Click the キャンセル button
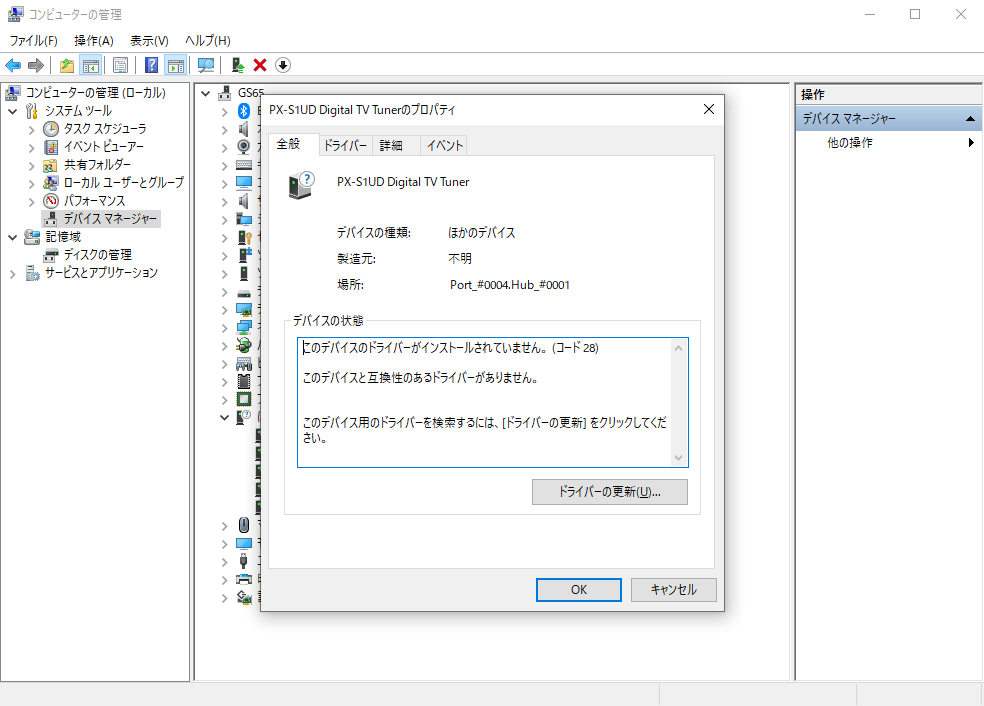984x706 pixels. tap(673, 590)
